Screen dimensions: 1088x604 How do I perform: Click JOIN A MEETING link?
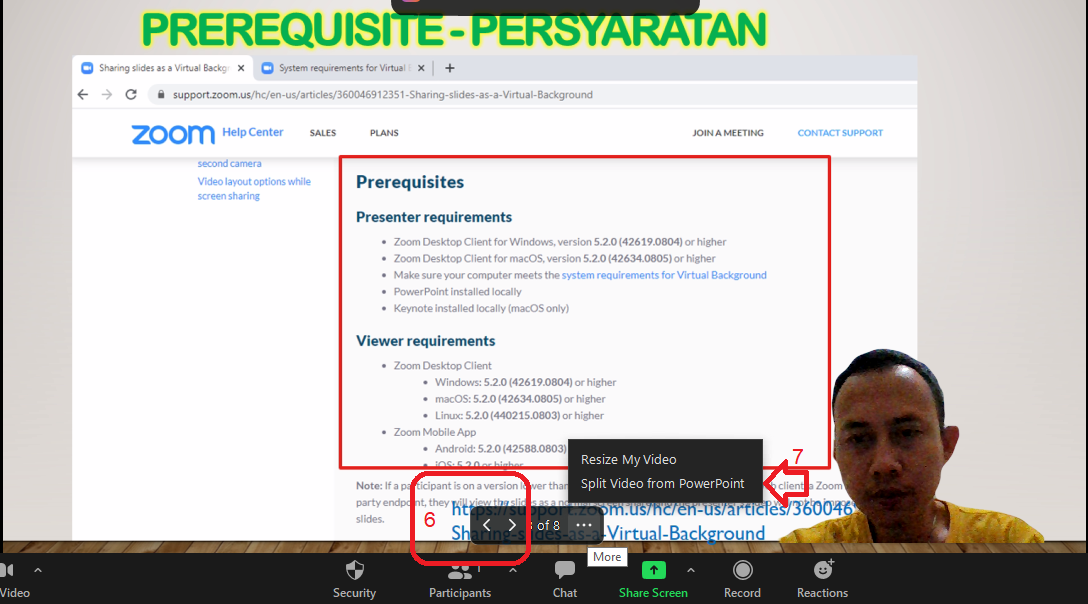pyautogui.click(x=728, y=133)
